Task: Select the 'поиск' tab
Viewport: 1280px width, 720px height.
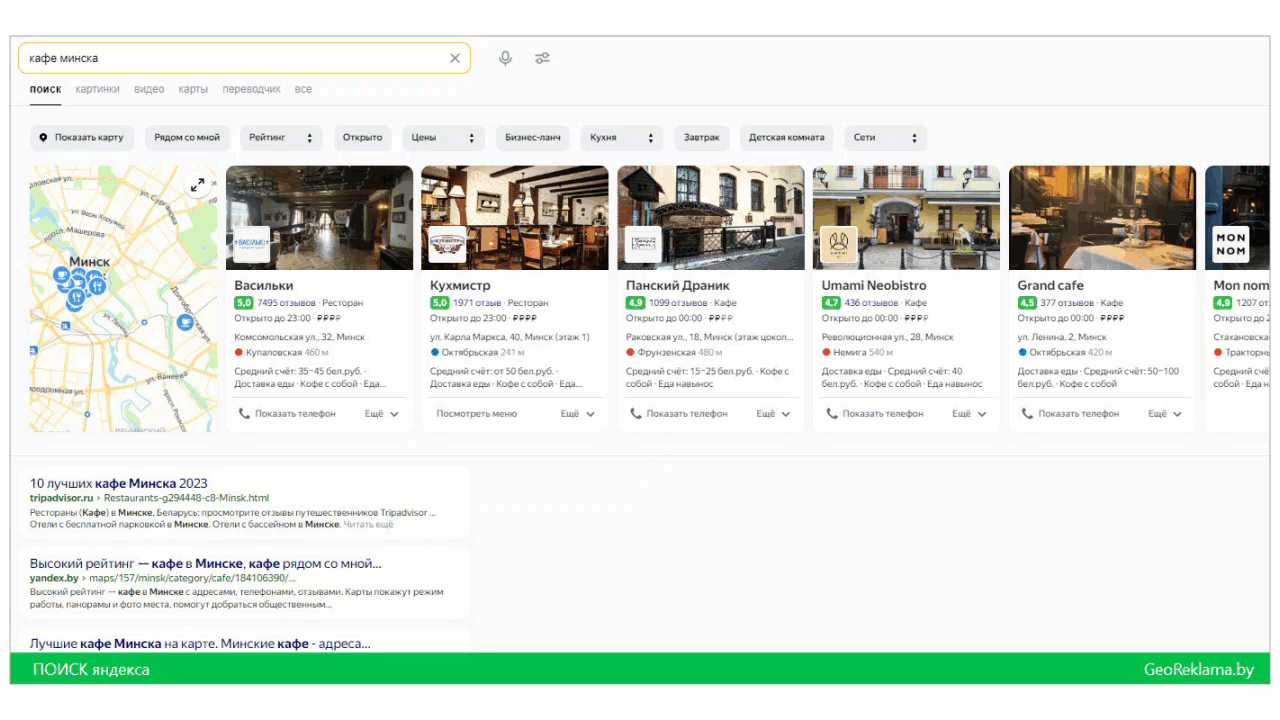Action: click(45, 89)
